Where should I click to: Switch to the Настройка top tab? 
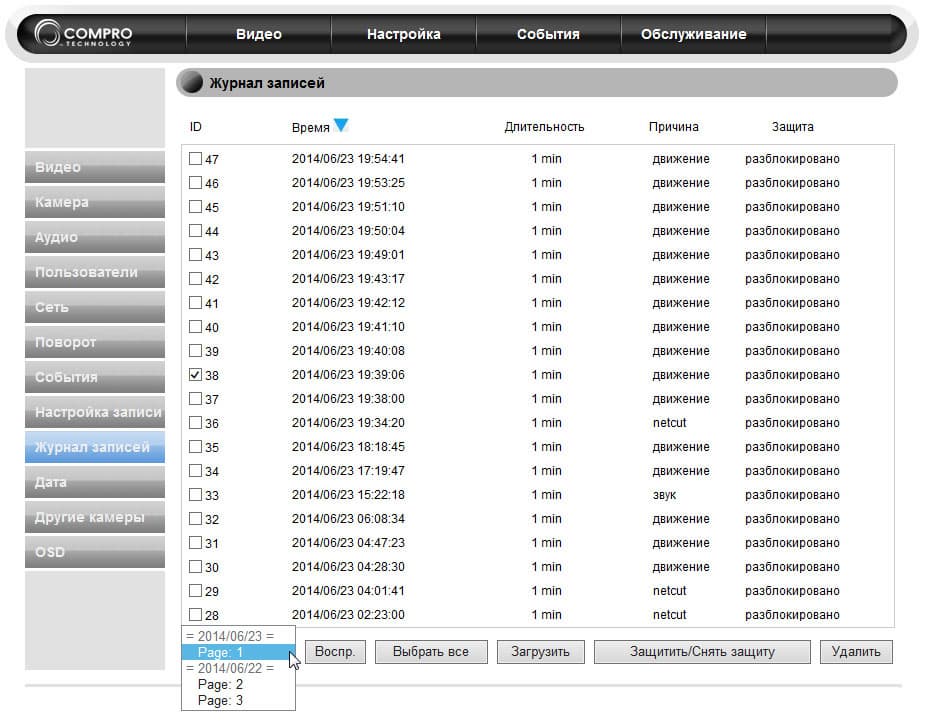[x=403, y=34]
